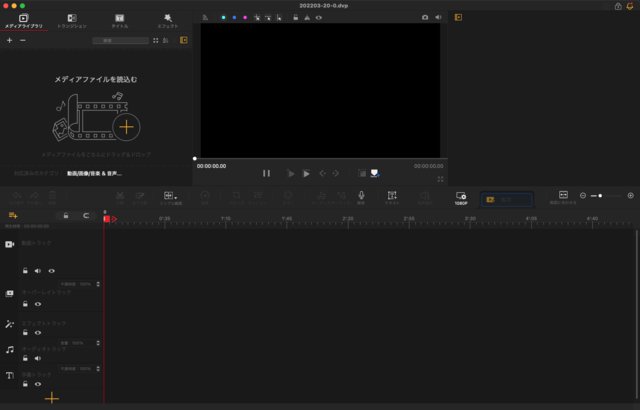Click the yellow plus icon below the tracks
Viewport: 640px width, 410px height.
(x=52, y=397)
